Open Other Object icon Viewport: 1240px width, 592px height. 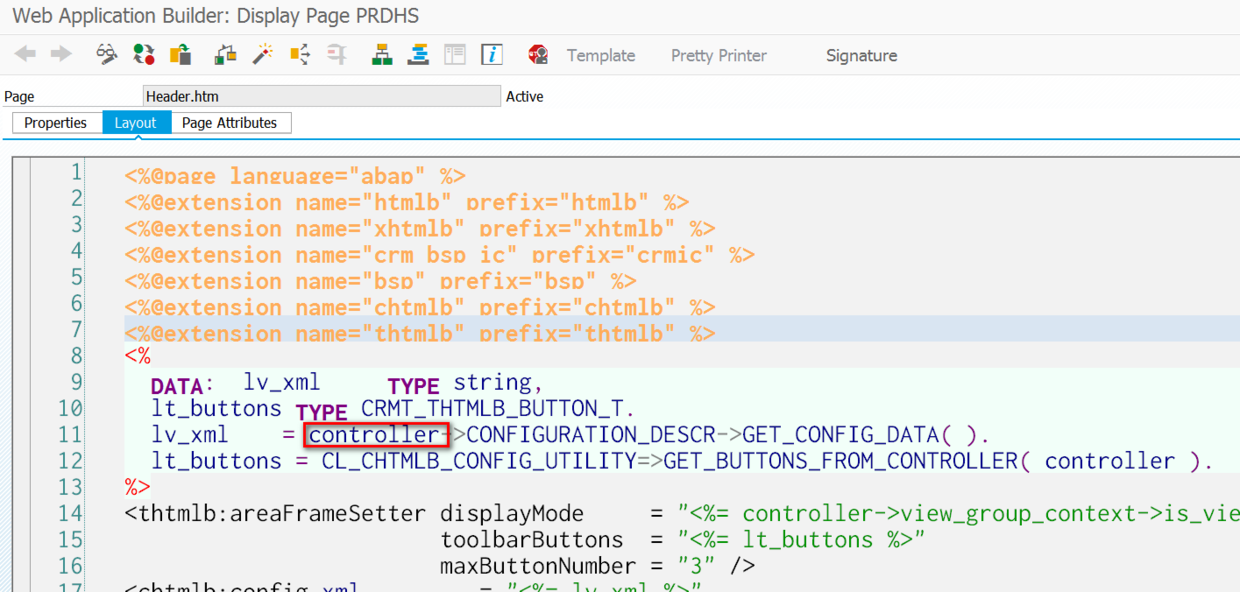coord(180,55)
